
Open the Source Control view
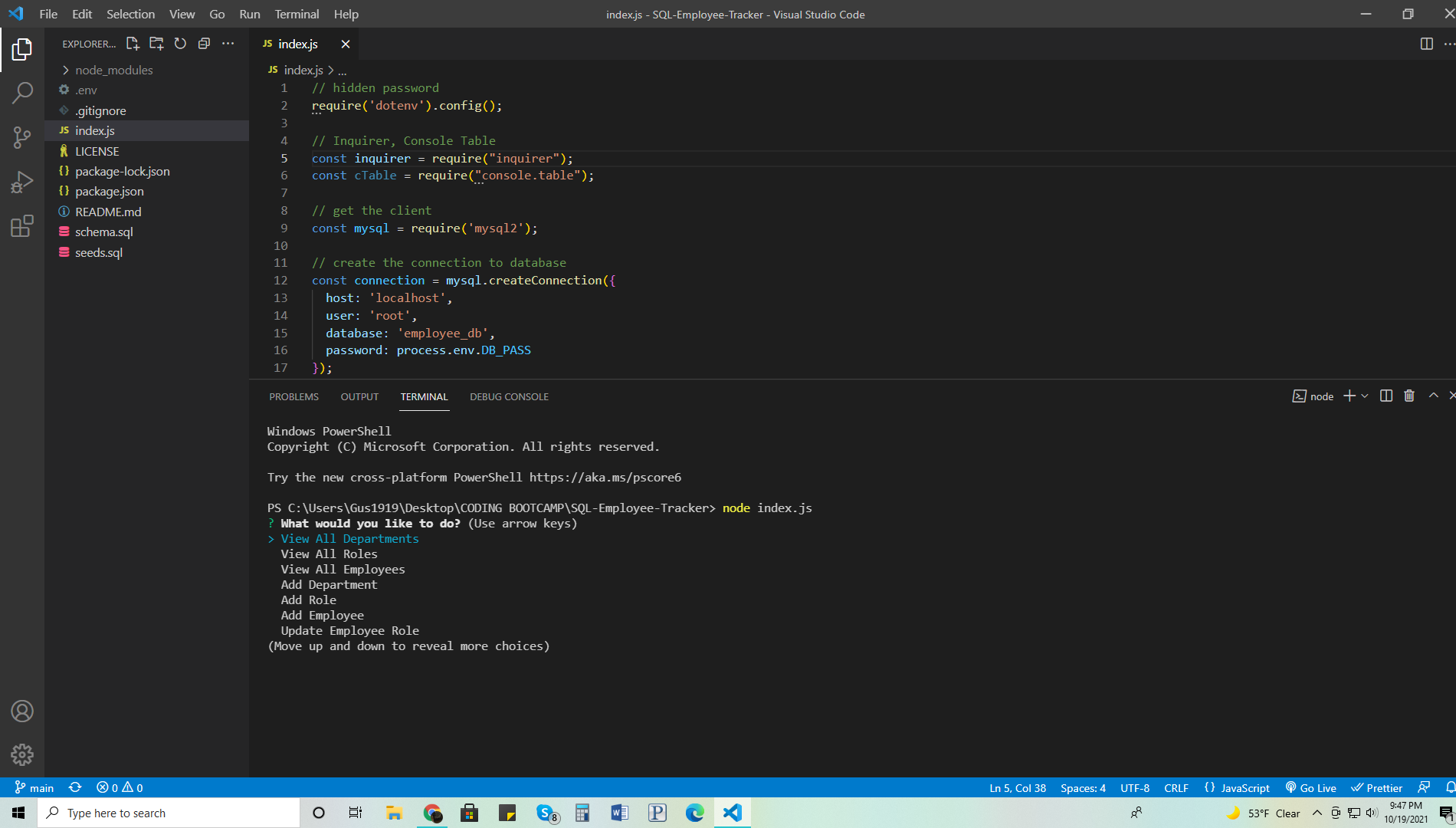coord(22,137)
